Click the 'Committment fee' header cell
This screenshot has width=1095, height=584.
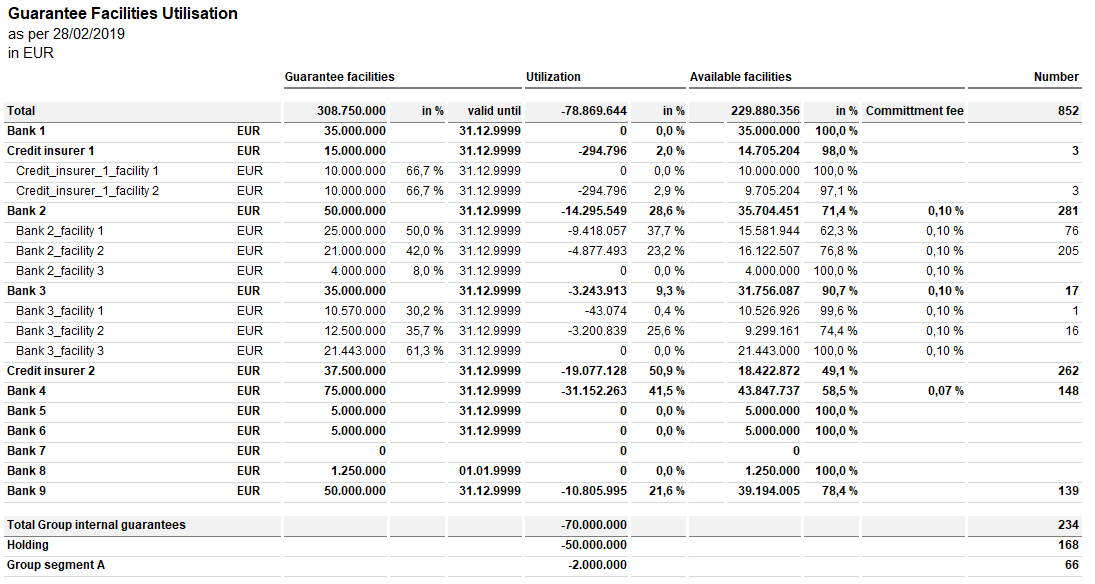(x=914, y=111)
